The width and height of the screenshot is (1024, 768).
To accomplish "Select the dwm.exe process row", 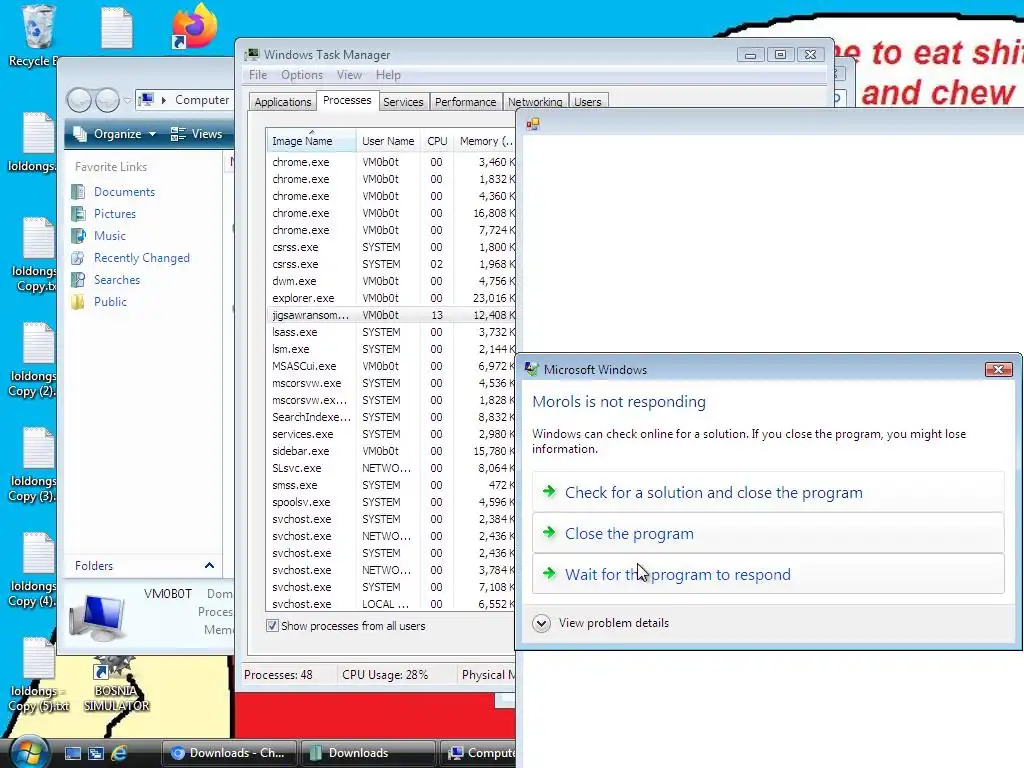I will (391, 281).
